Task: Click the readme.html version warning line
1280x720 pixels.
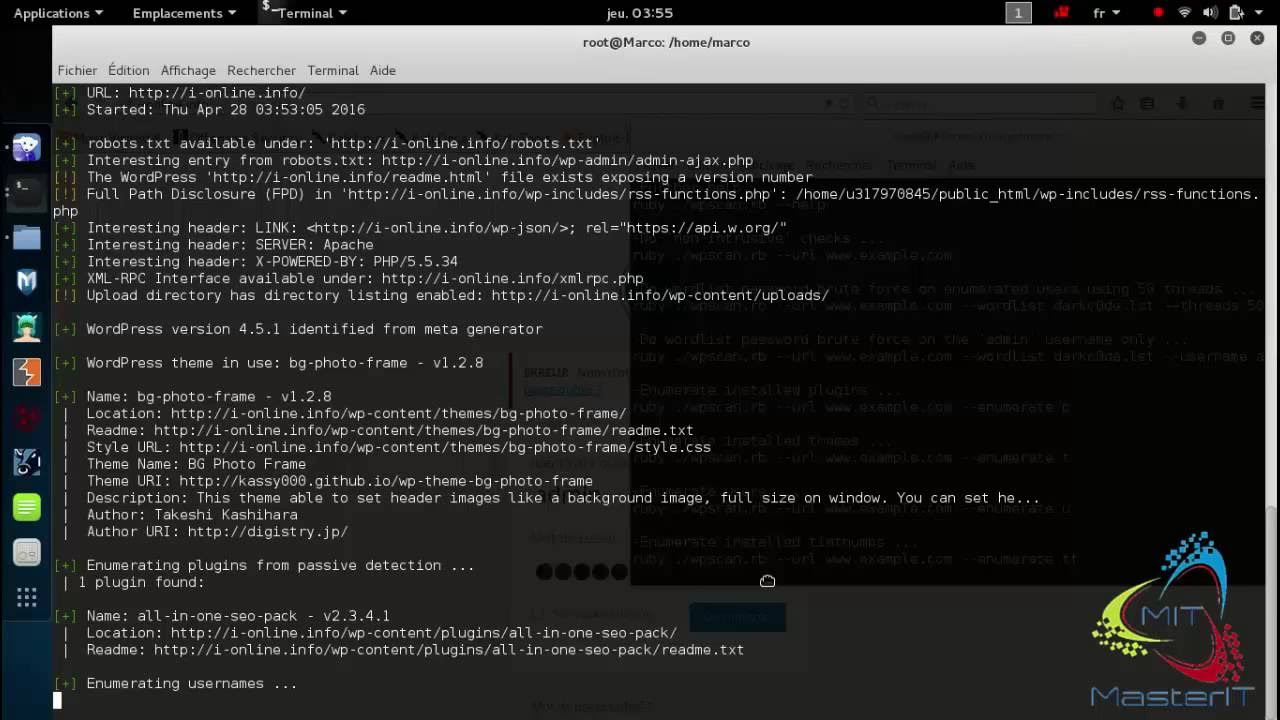Action: click(433, 177)
